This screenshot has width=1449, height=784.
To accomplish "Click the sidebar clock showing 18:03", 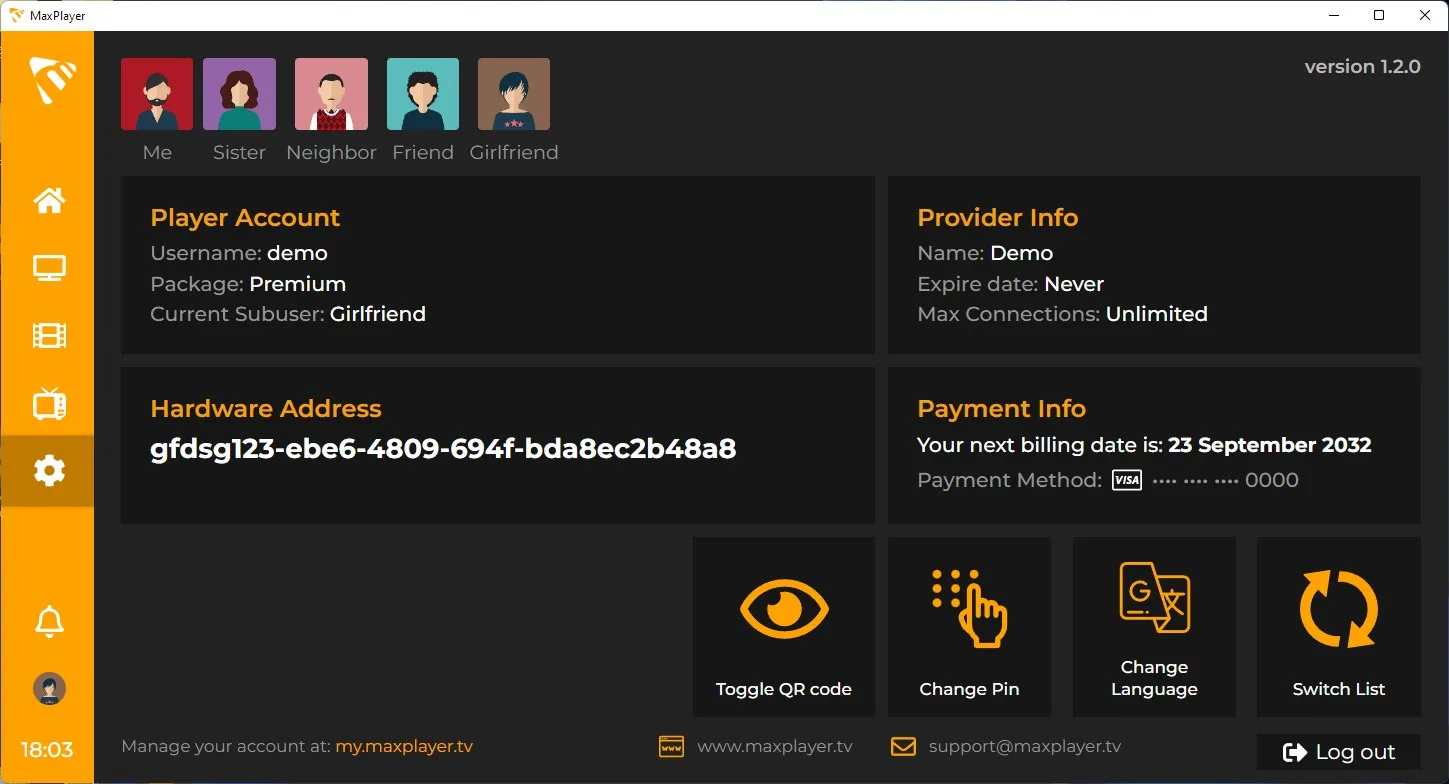I will click(x=47, y=749).
